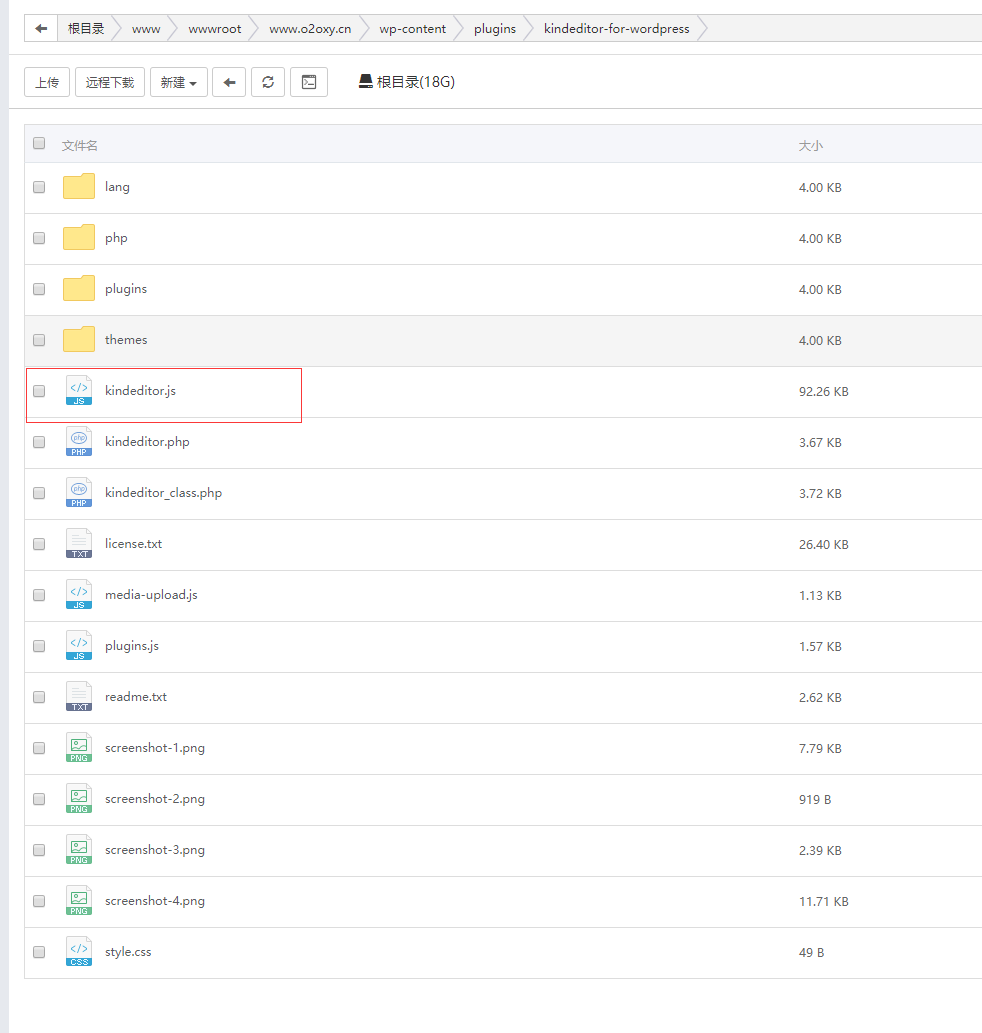Navigate to plugins breadcrumb
The height and width of the screenshot is (1033, 982).
[495, 29]
